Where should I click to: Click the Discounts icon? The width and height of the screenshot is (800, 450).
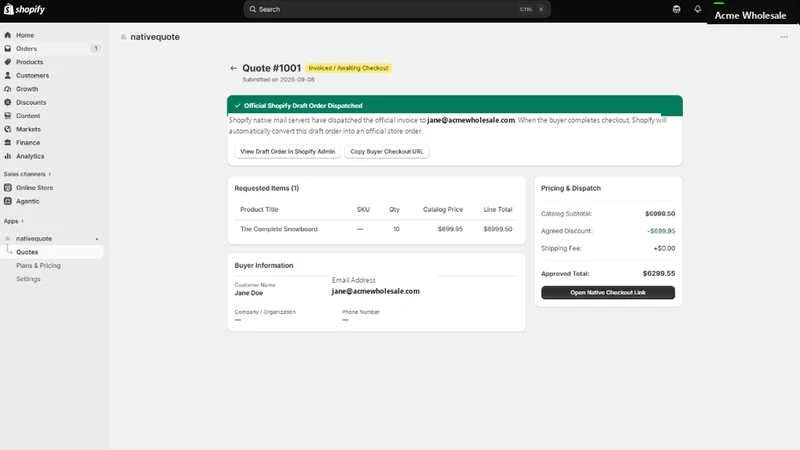8,102
